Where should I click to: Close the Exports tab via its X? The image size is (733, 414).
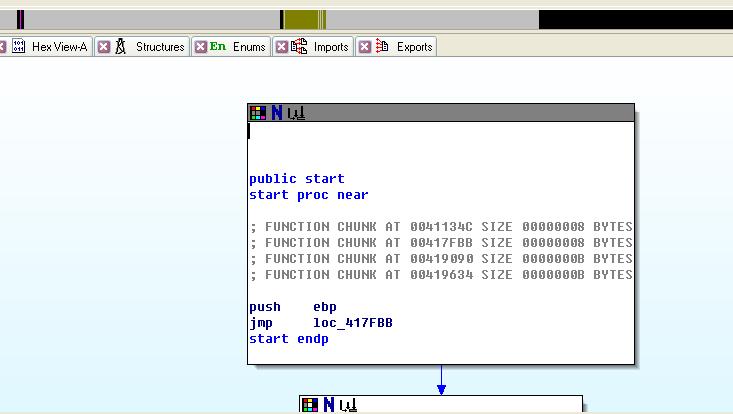(x=365, y=47)
